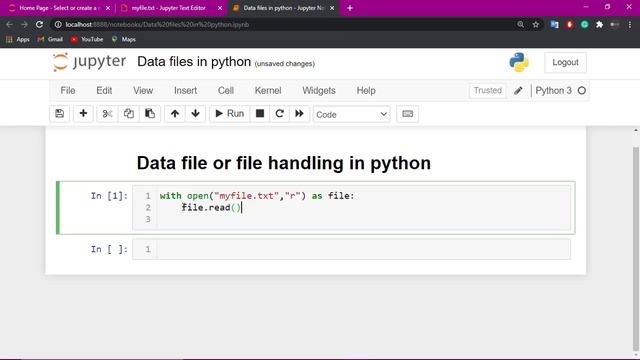Open a new browser tab
Viewport: 640px width, 360px height.
[350, 8]
